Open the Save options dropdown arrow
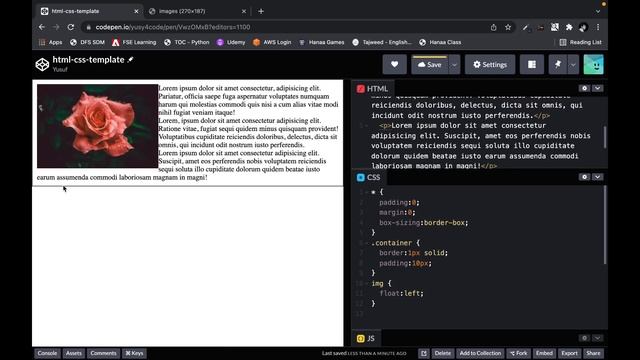This screenshot has height=360, width=640. 454,65
